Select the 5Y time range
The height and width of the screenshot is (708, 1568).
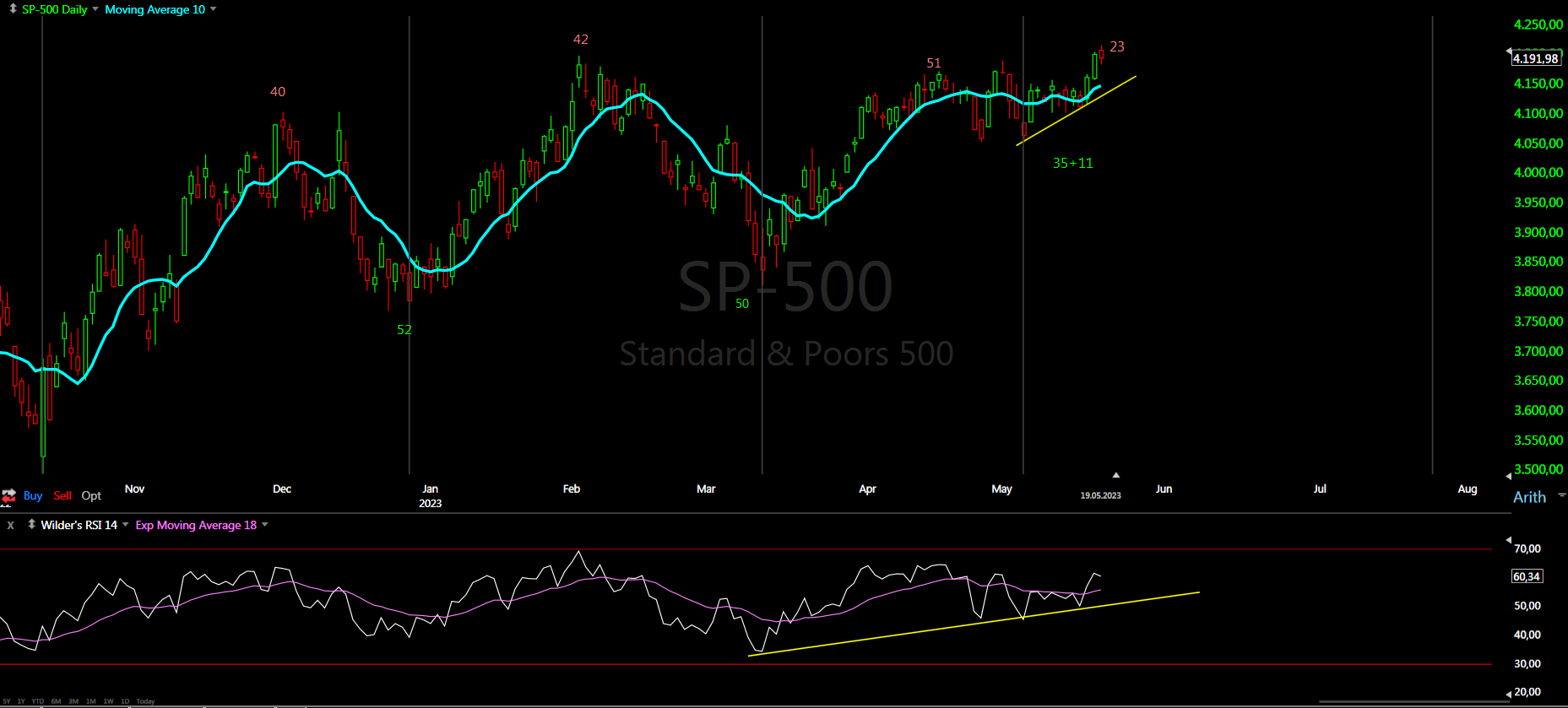7,701
